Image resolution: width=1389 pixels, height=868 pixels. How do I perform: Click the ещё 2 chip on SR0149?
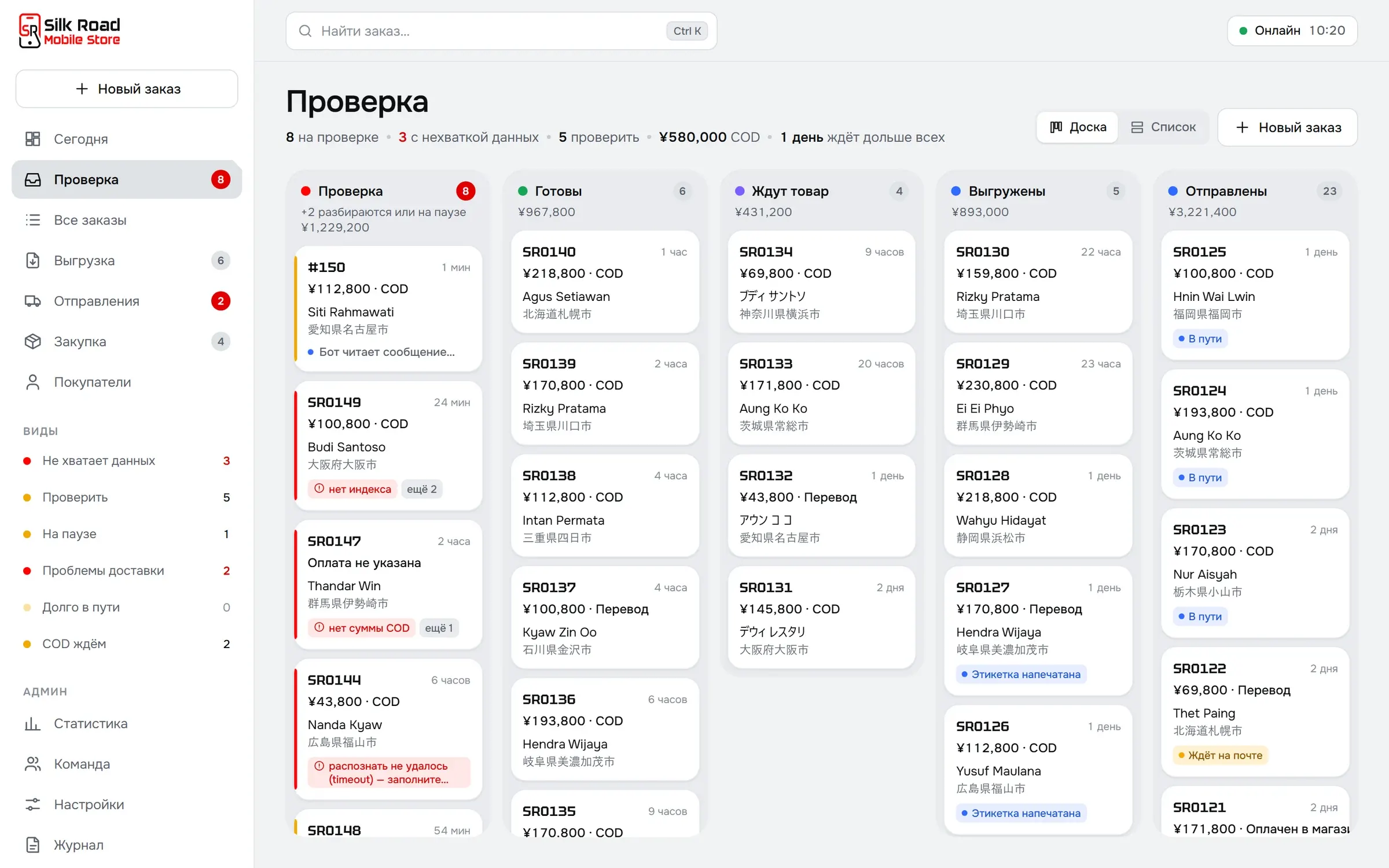point(422,489)
